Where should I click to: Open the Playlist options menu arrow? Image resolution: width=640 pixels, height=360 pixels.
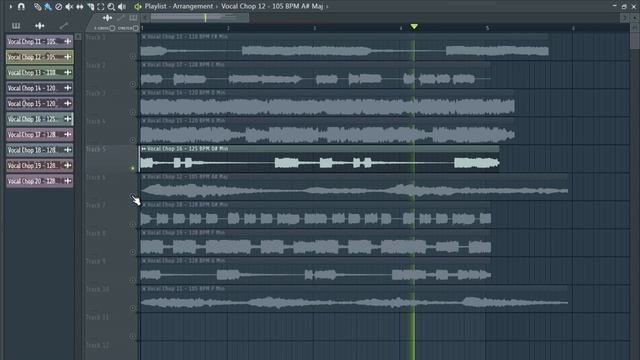pos(11,7)
